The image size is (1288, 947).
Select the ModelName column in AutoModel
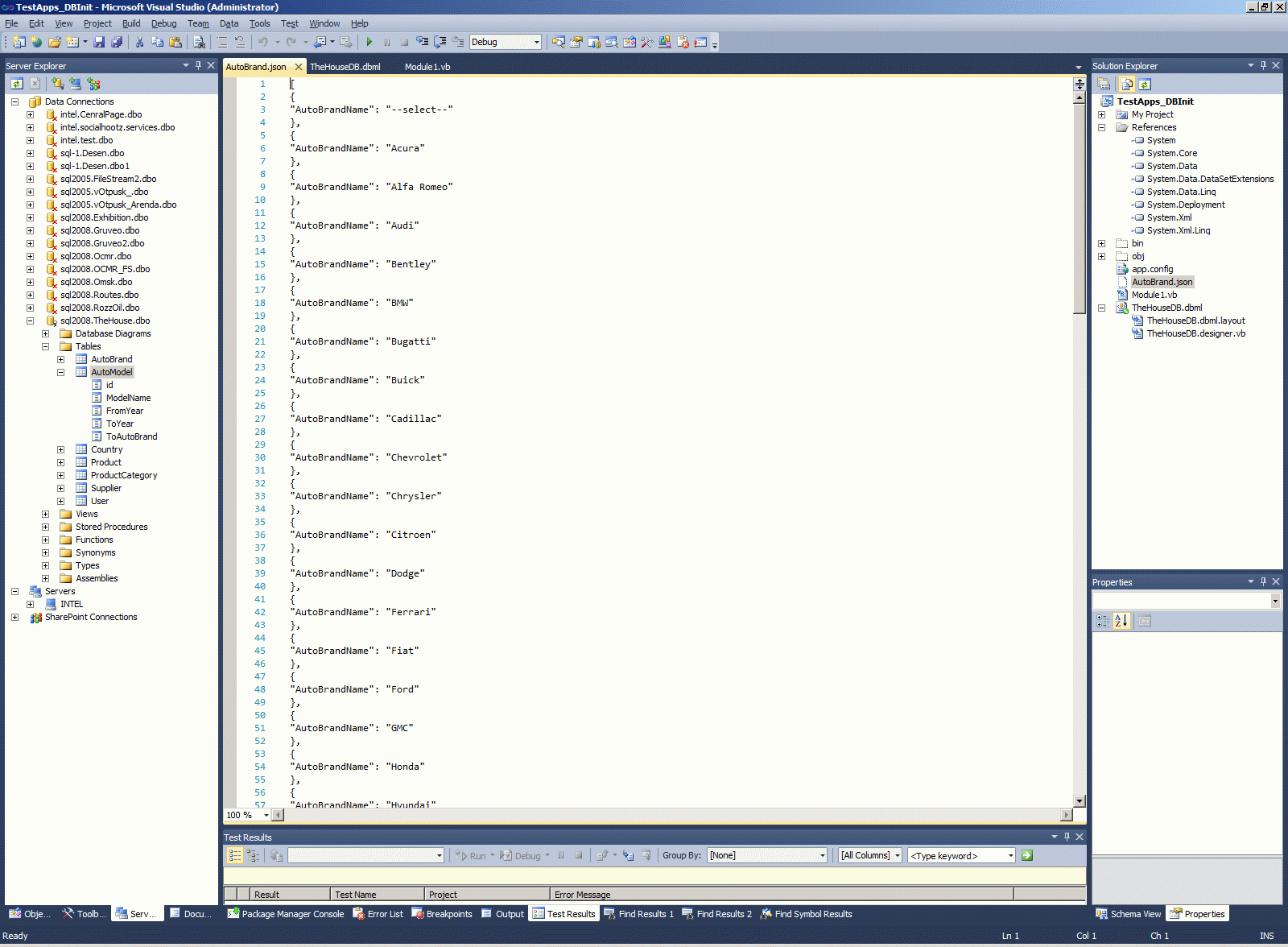[128, 398]
